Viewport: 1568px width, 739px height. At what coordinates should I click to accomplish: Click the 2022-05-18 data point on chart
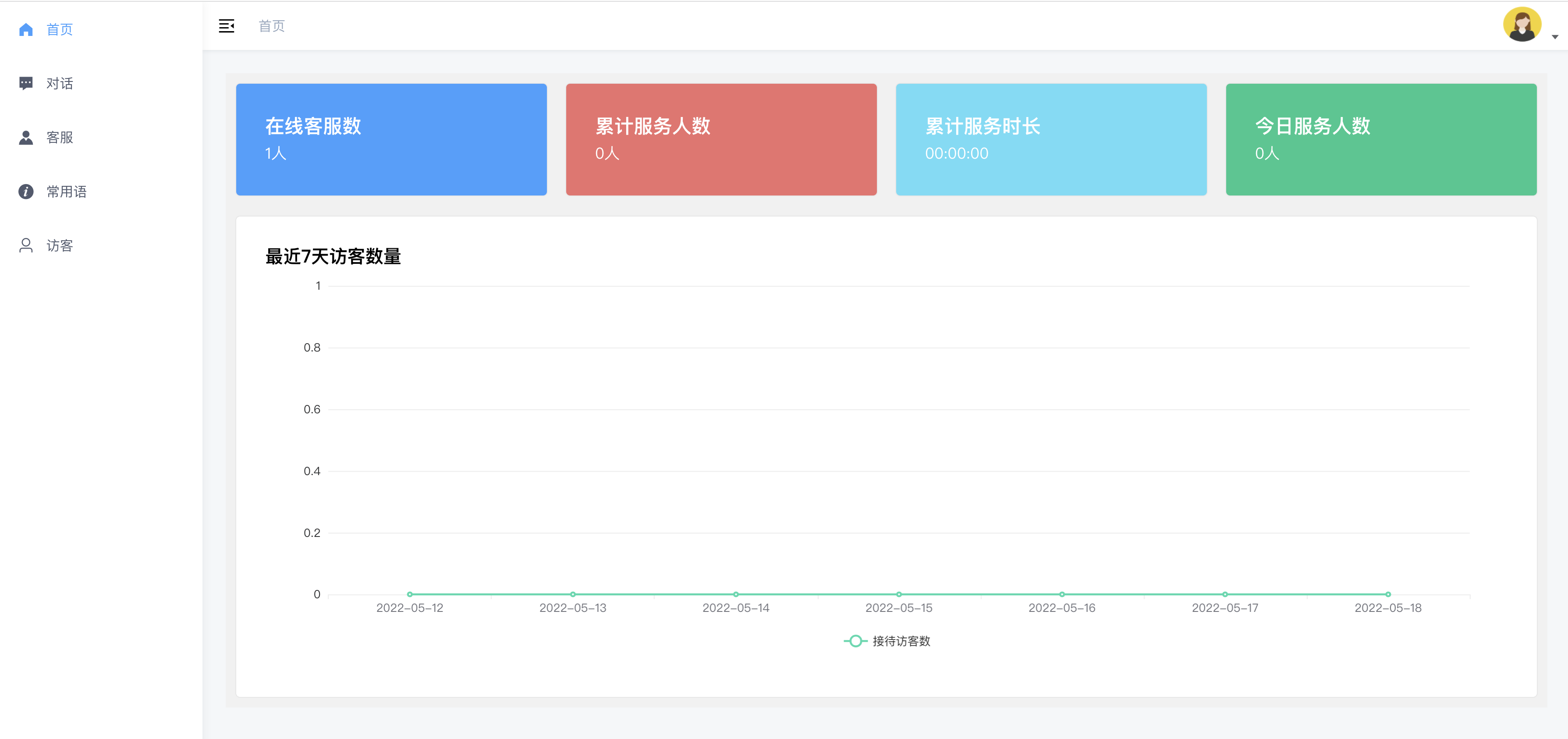1388,594
